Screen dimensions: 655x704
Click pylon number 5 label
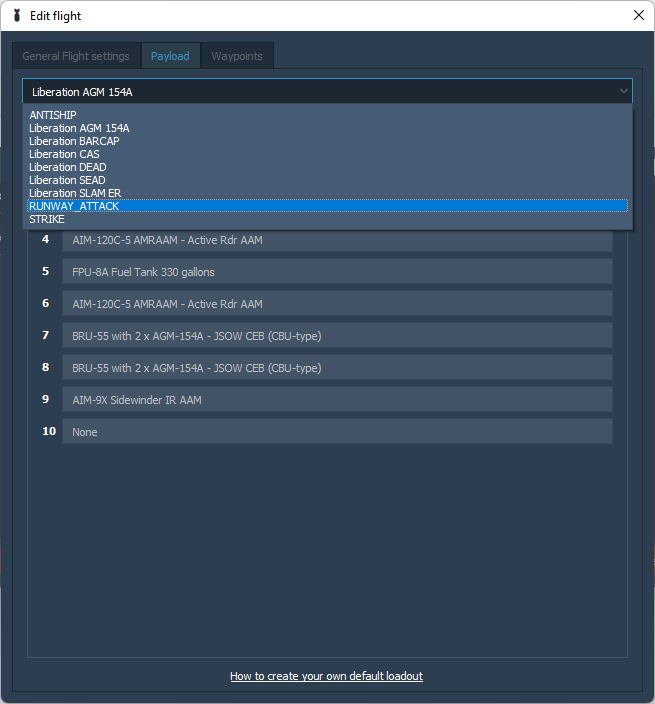click(45, 271)
